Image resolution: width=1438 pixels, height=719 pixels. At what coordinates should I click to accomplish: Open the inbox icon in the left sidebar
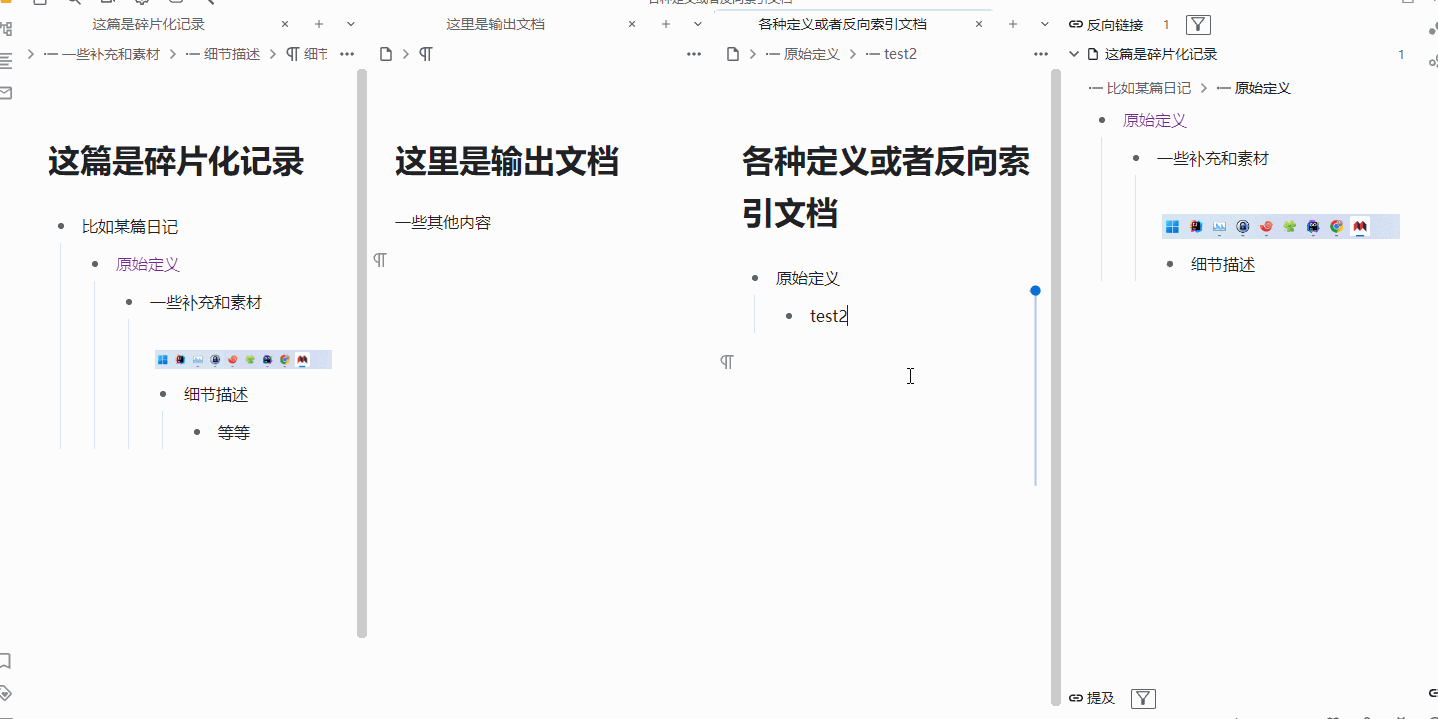7,90
